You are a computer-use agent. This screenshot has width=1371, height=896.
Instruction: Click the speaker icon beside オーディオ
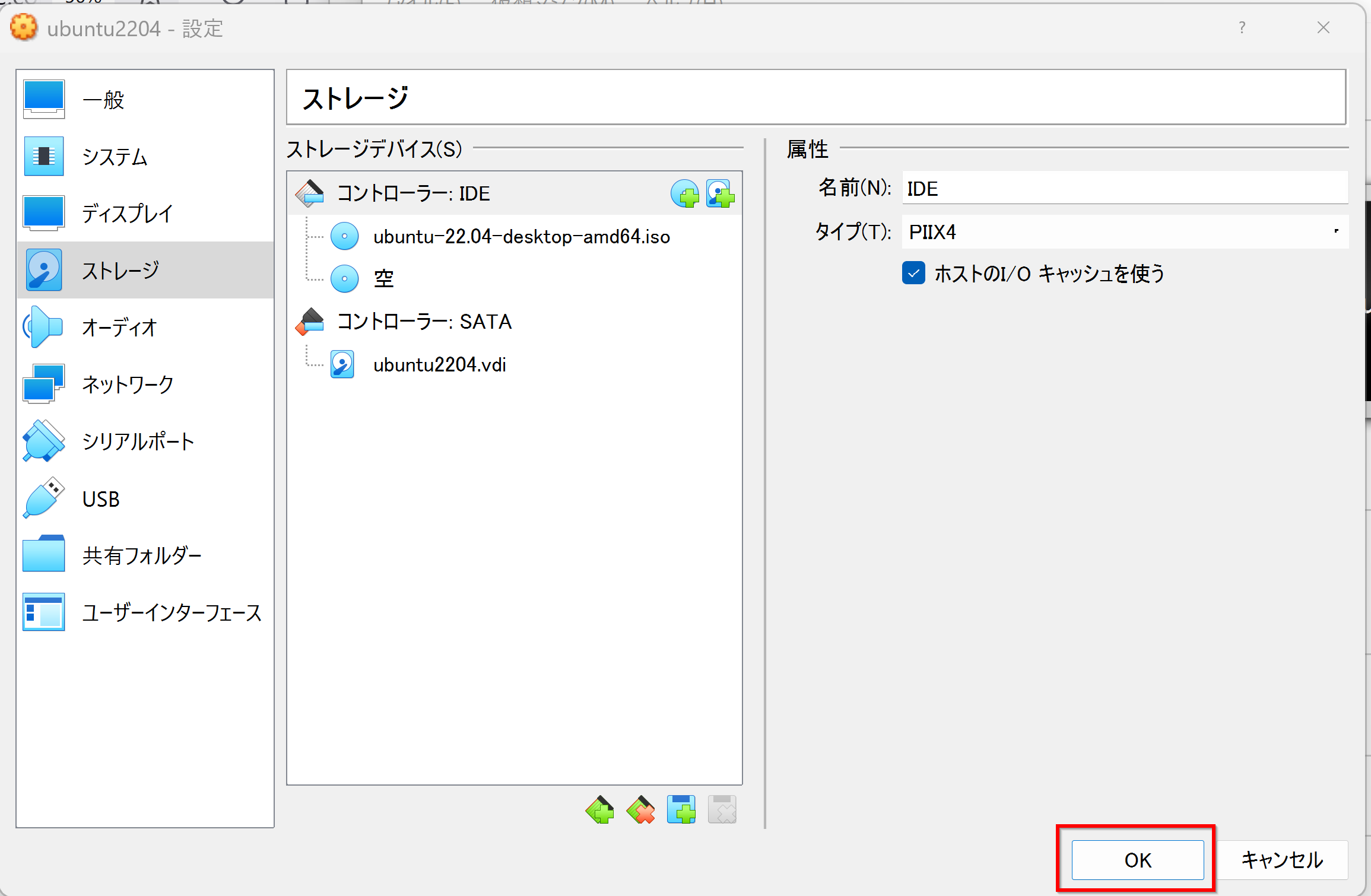43,327
